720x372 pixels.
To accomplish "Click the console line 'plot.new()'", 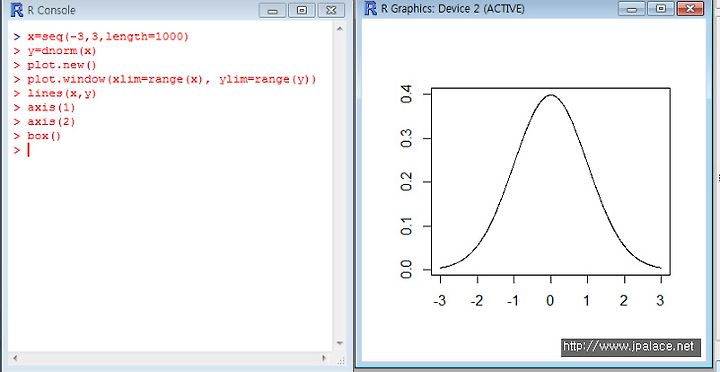I will [x=62, y=65].
